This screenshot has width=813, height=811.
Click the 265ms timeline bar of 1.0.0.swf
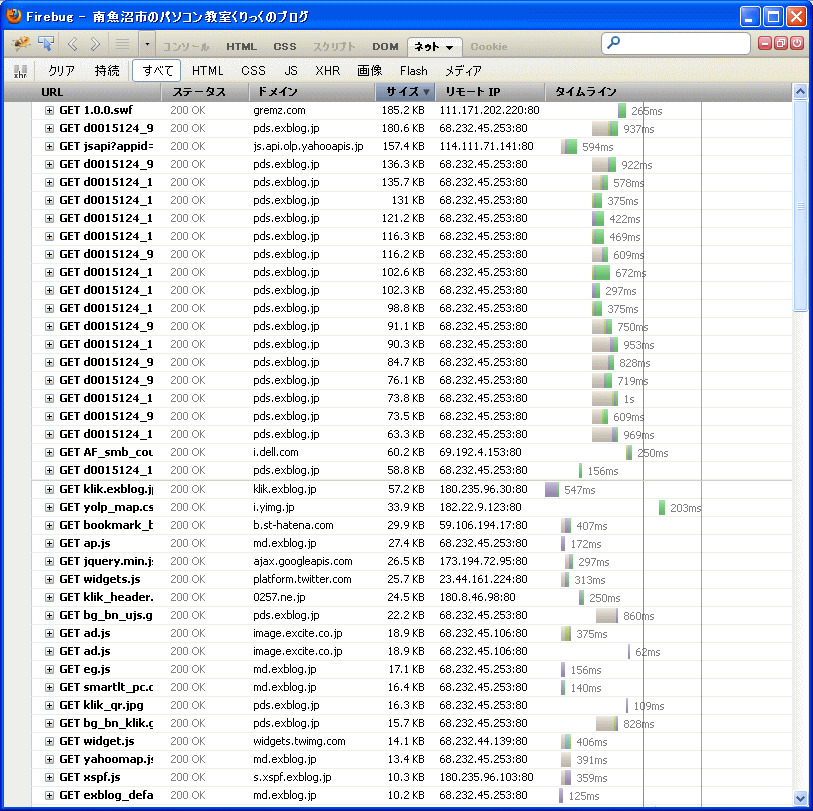pyautogui.click(x=622, y=110)
